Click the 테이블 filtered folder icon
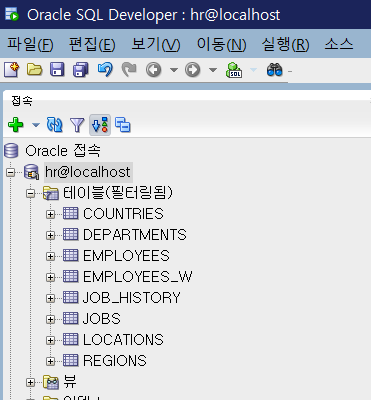 click(x=51, y=193)
